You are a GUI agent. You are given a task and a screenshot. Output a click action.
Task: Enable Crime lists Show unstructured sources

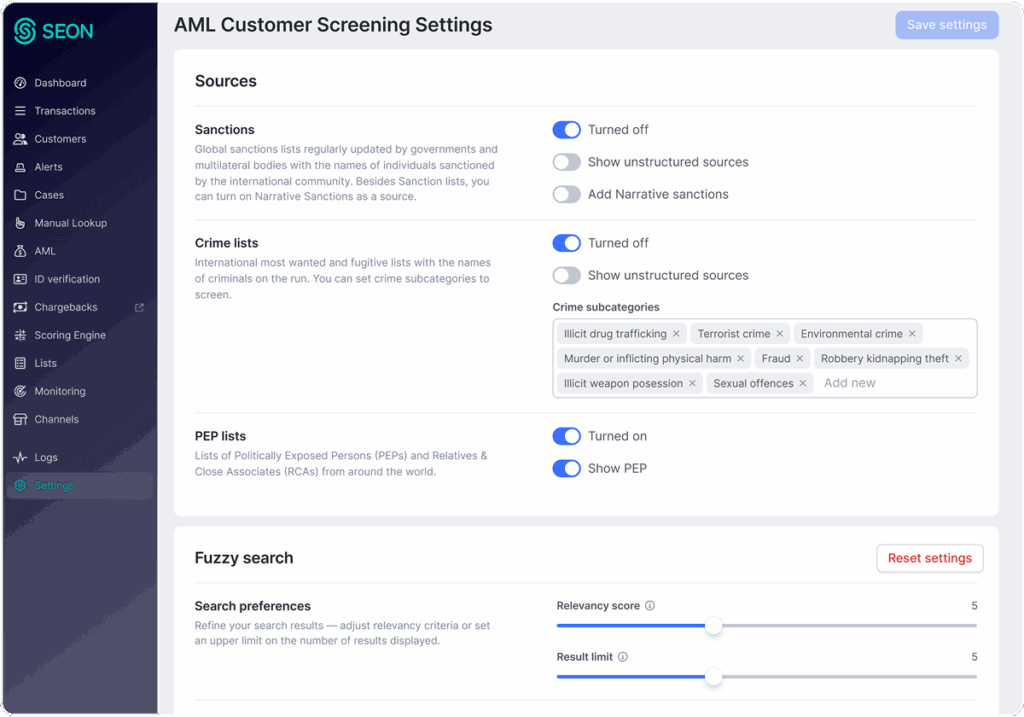pyautogui.click(x=567, y=276)
